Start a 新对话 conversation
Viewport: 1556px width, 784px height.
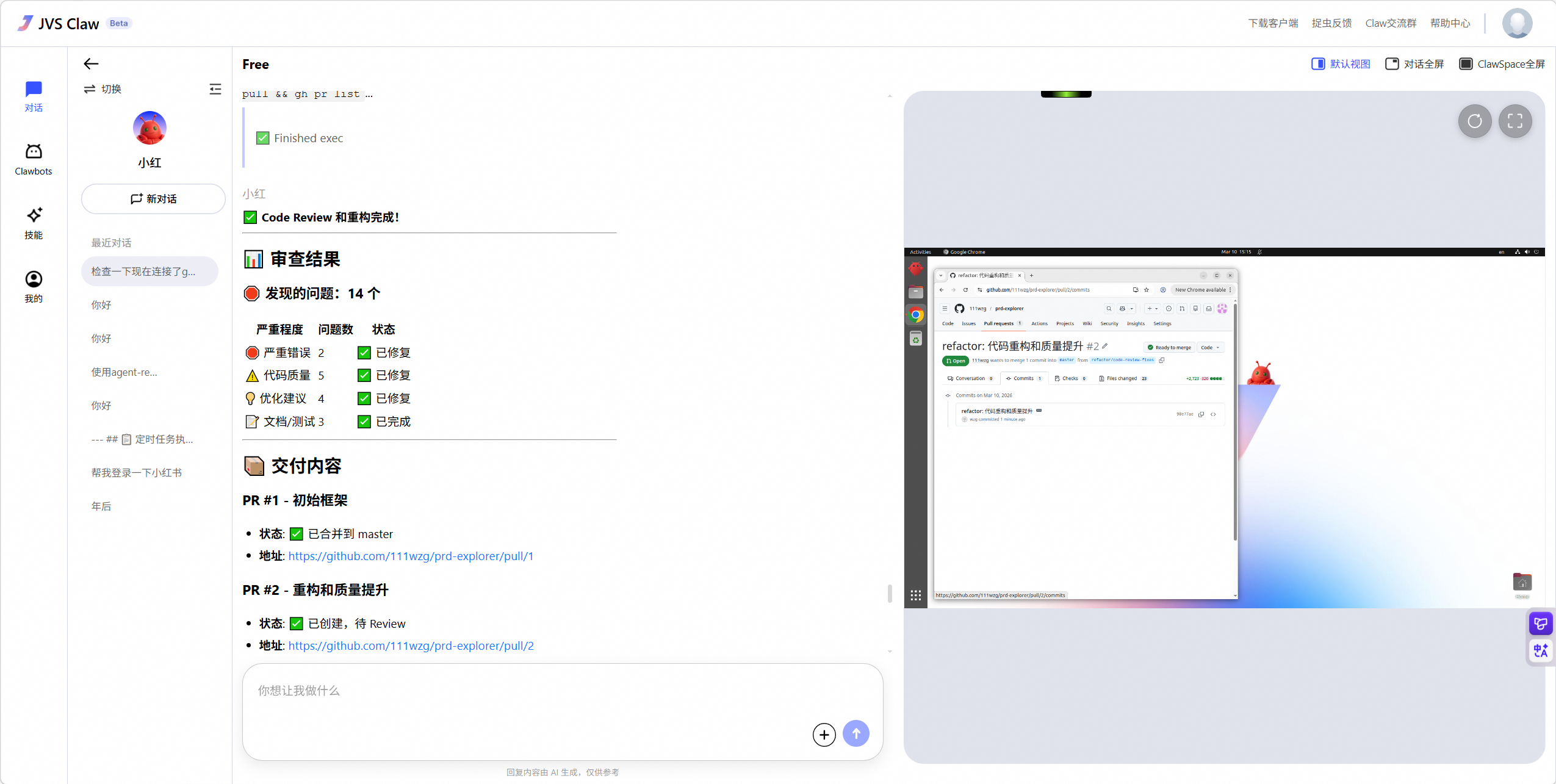[153, 198]
